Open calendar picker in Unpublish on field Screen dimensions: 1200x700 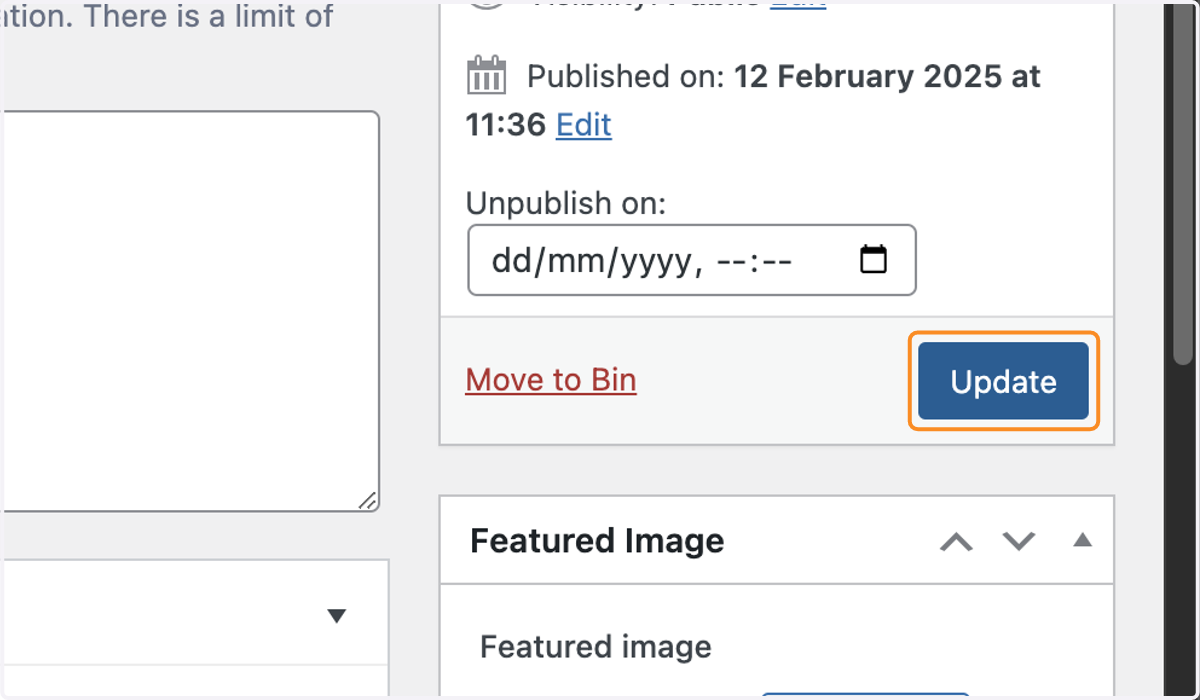tap(873, 260)
